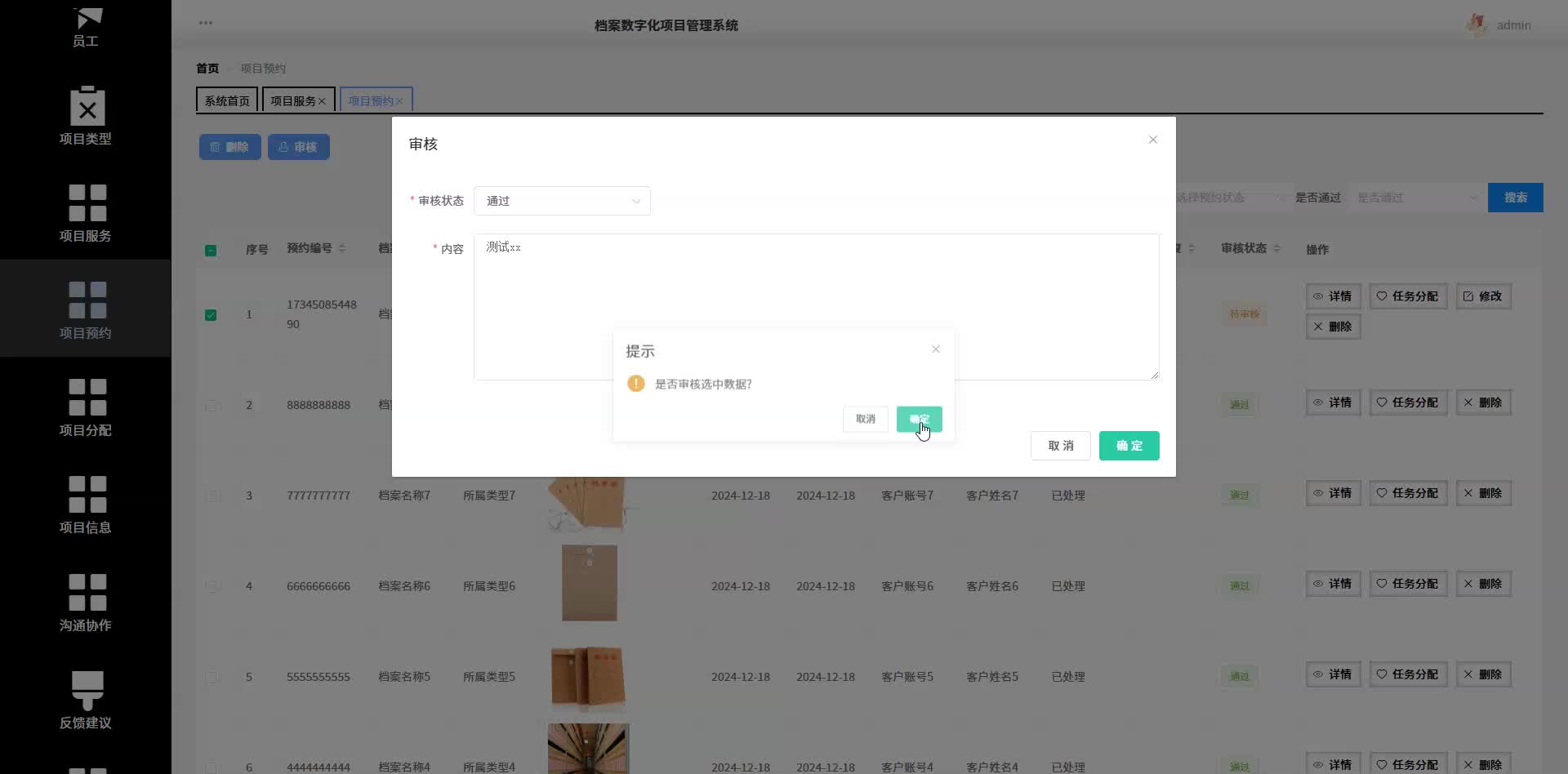Screen dimensions: 1568x774
Task: Check the checkbox for row 预约编号 8888888888
Action: click(212, 406)
